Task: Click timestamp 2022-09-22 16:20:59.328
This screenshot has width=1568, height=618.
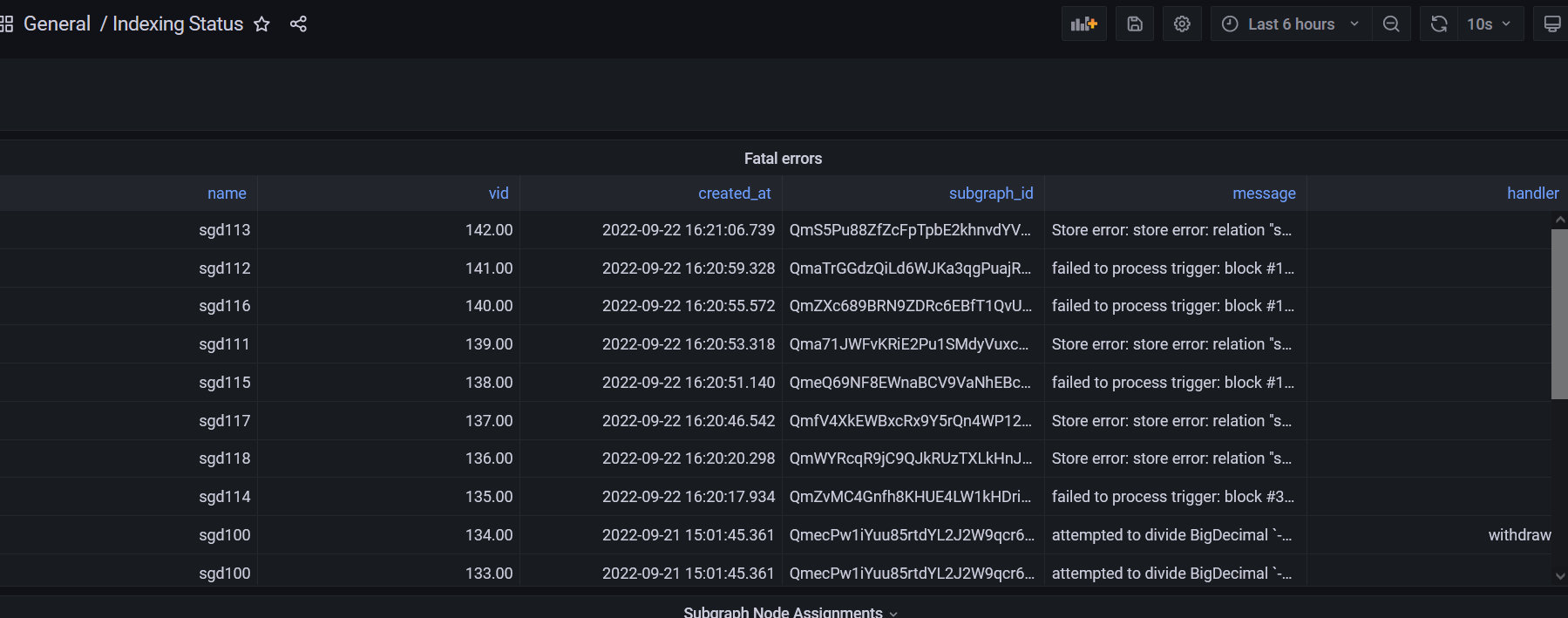Action: pyautogui.click(x=689, y=268)
